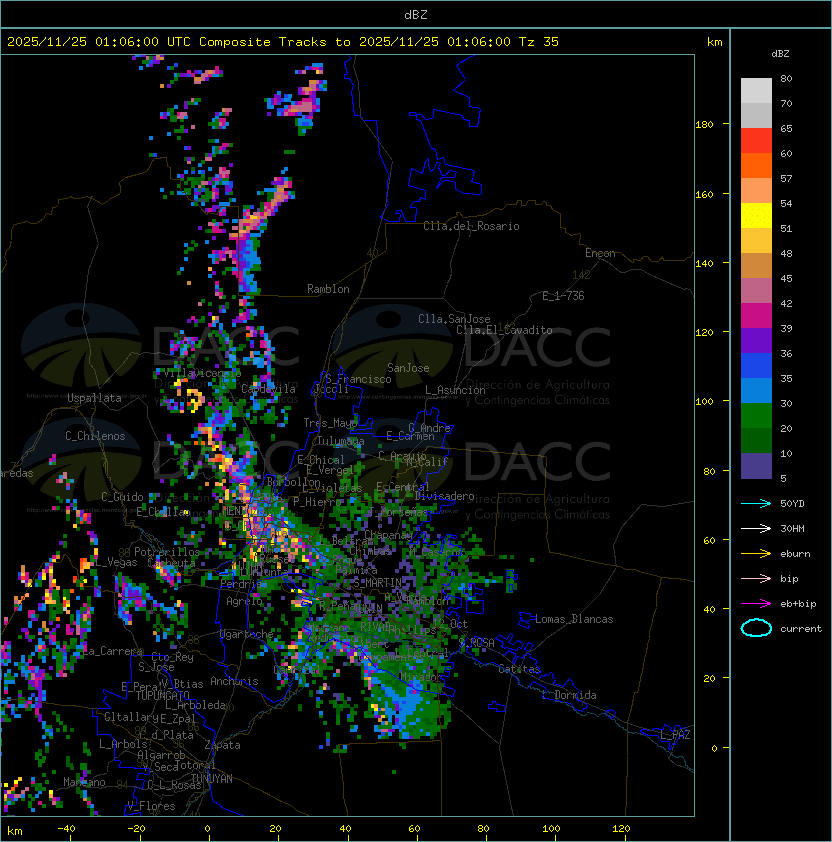
Task: Pick the magenta swatch in dBZ legend
Action: click(x=756, y=316)
